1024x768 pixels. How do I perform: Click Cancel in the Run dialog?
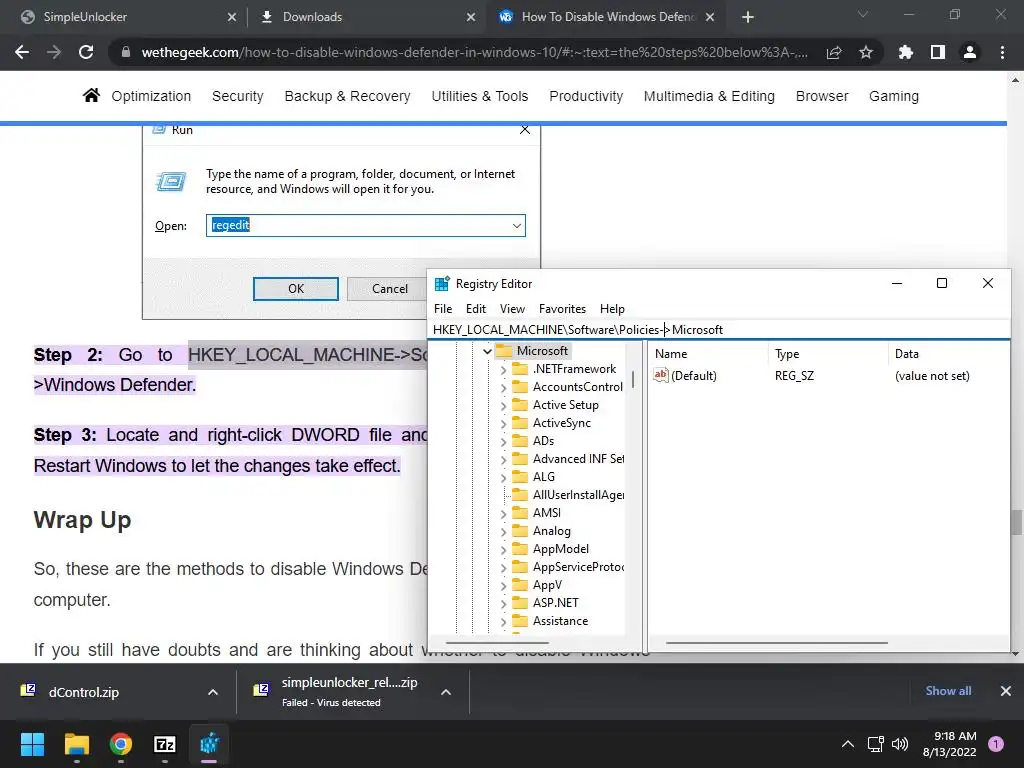(390, 289)
